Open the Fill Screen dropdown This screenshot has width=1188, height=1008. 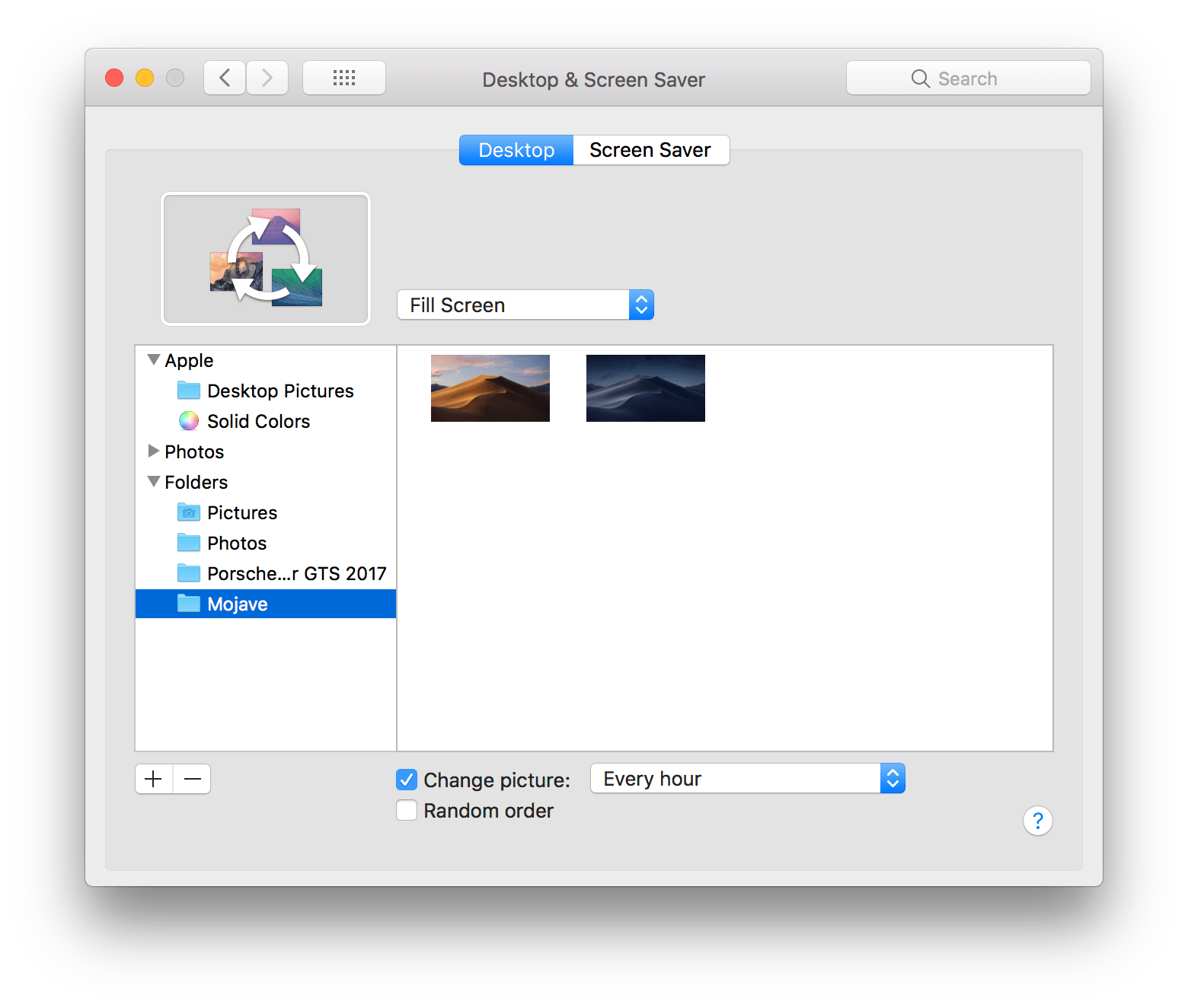[525, 305]
